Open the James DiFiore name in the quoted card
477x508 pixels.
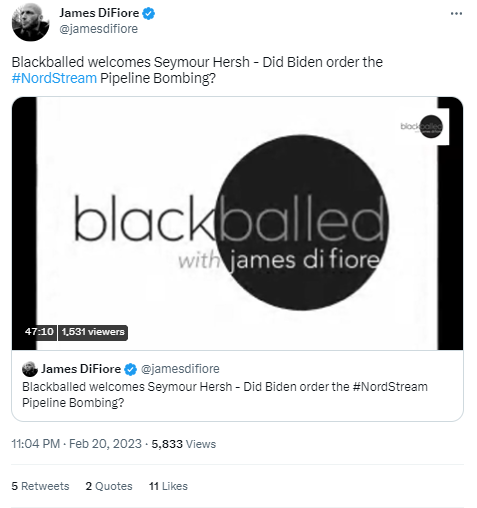[81, 369]
